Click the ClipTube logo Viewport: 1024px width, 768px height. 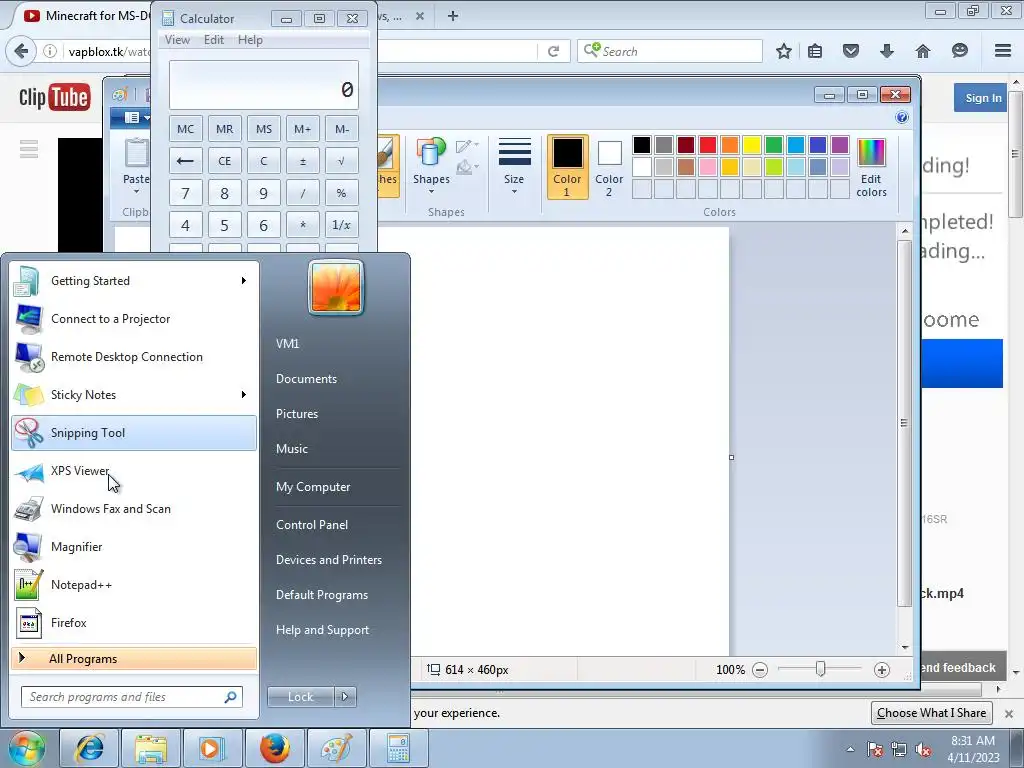[x=54, y=98]
